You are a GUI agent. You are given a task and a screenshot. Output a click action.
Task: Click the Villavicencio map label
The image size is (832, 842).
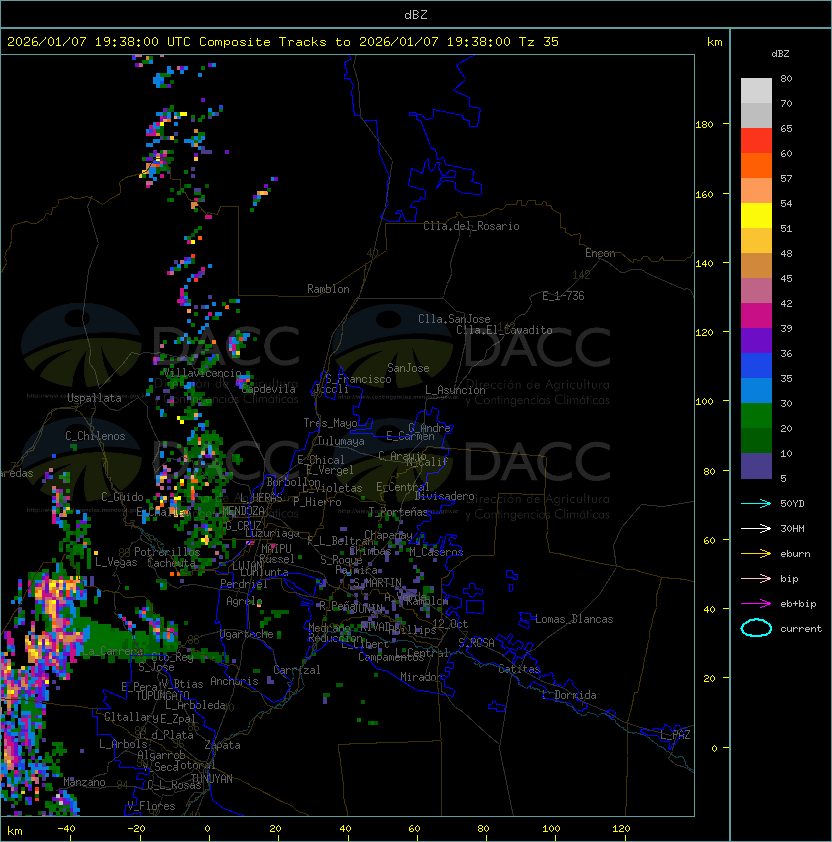coord(202,373)
